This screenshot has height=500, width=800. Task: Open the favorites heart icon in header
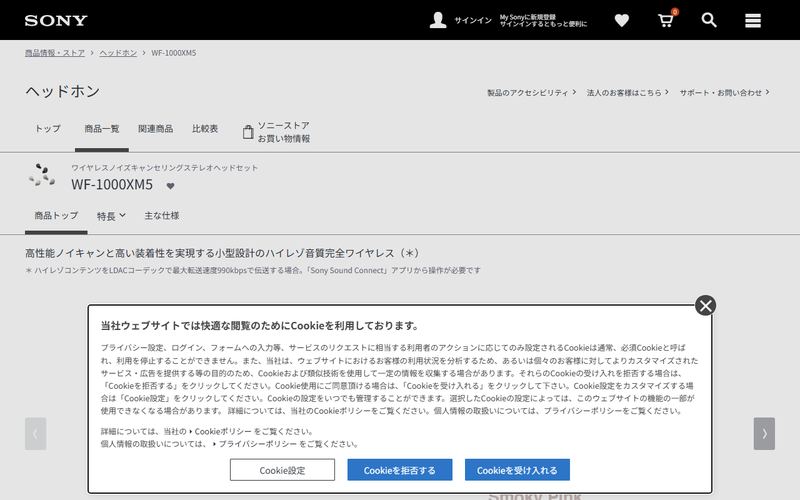coord(621,20)
